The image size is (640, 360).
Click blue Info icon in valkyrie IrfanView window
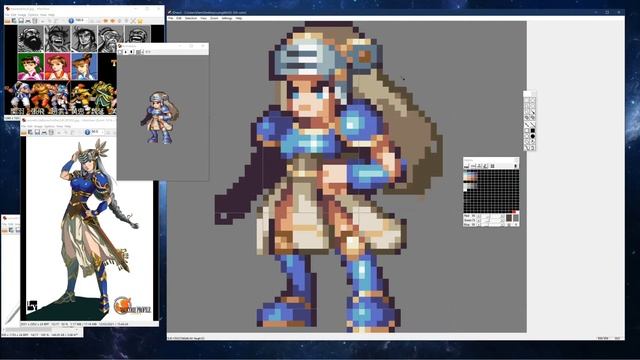tap(87, 132)
